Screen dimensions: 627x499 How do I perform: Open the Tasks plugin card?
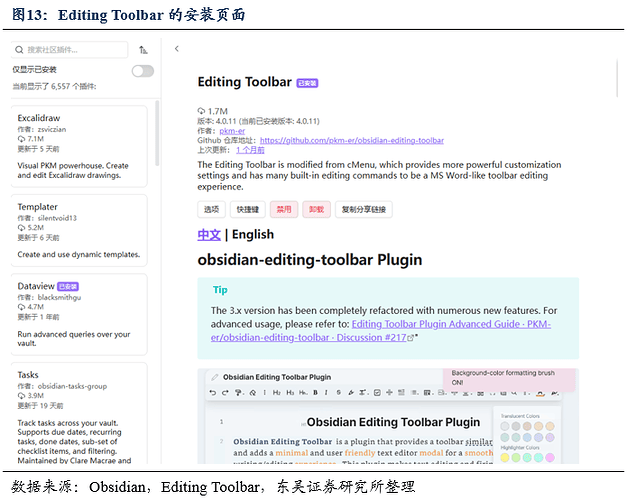click(79, 413)
